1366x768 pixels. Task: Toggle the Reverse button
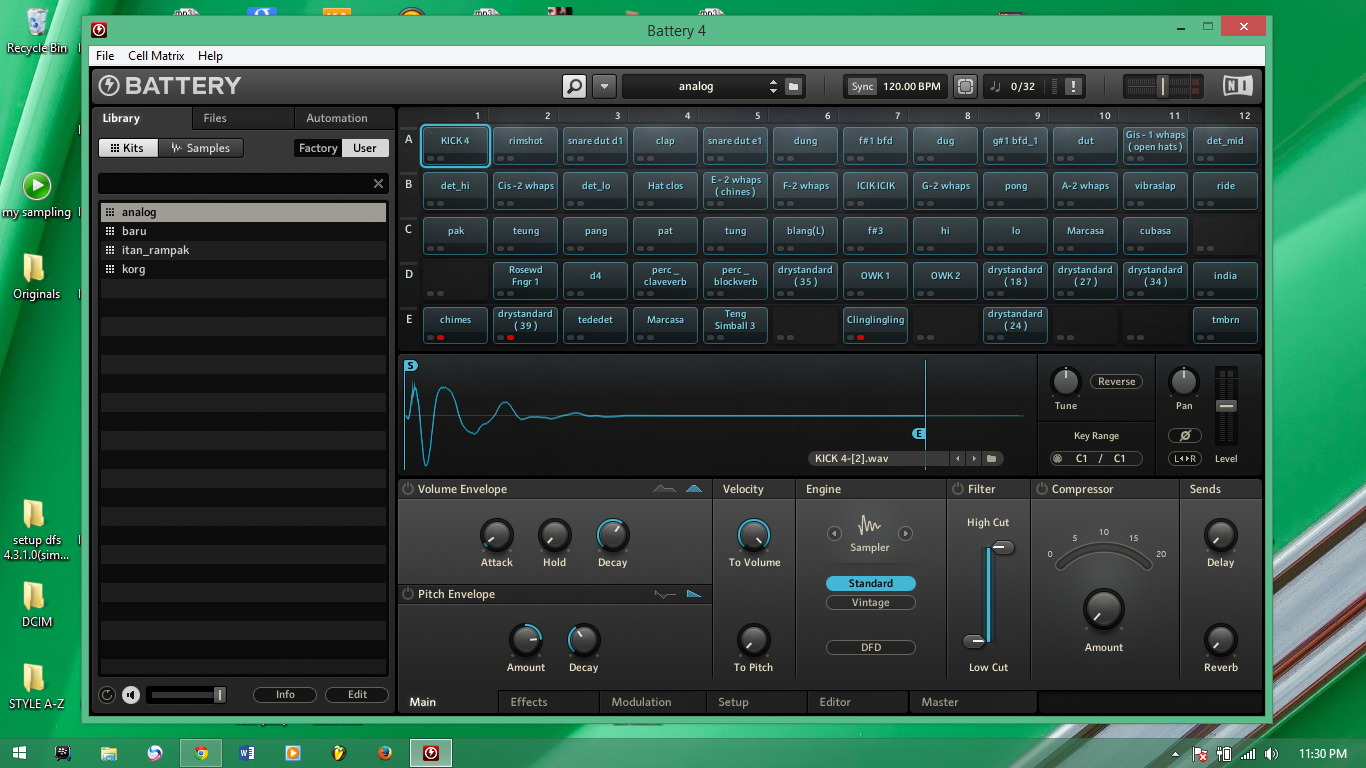point(1116,381)
